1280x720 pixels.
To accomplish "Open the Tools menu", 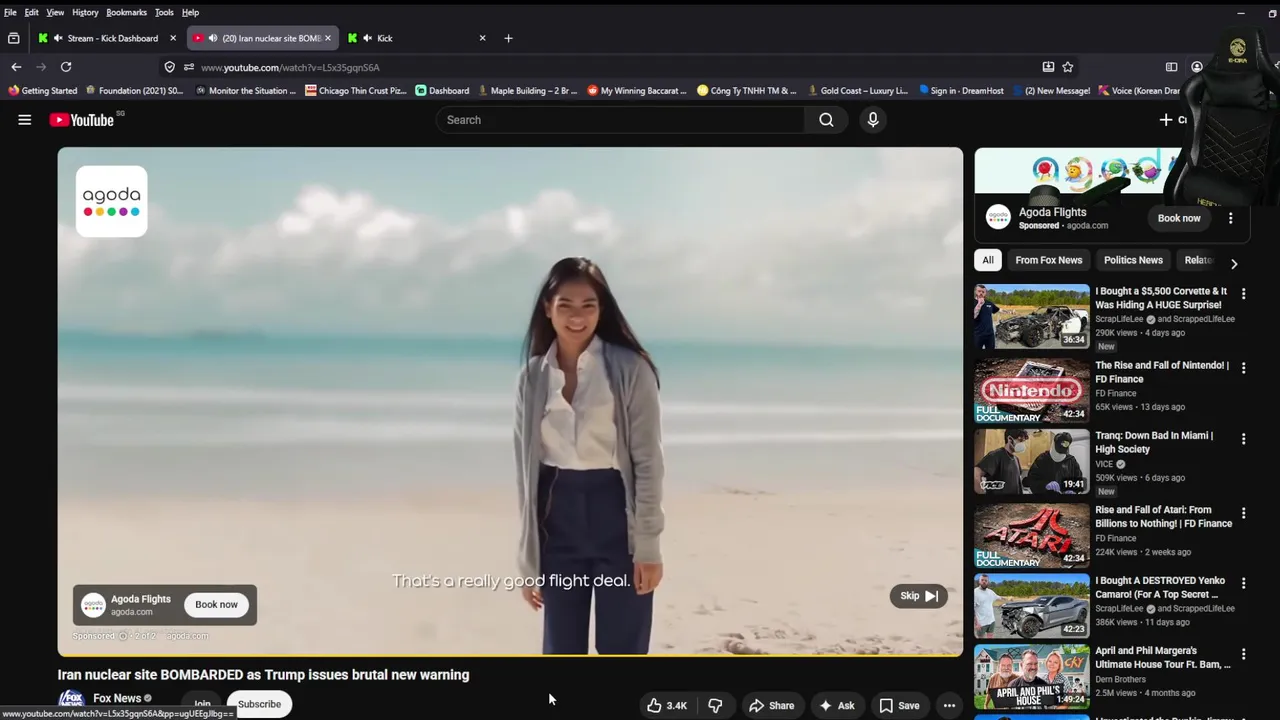I will pyautogui.click(x=164, y=12).
